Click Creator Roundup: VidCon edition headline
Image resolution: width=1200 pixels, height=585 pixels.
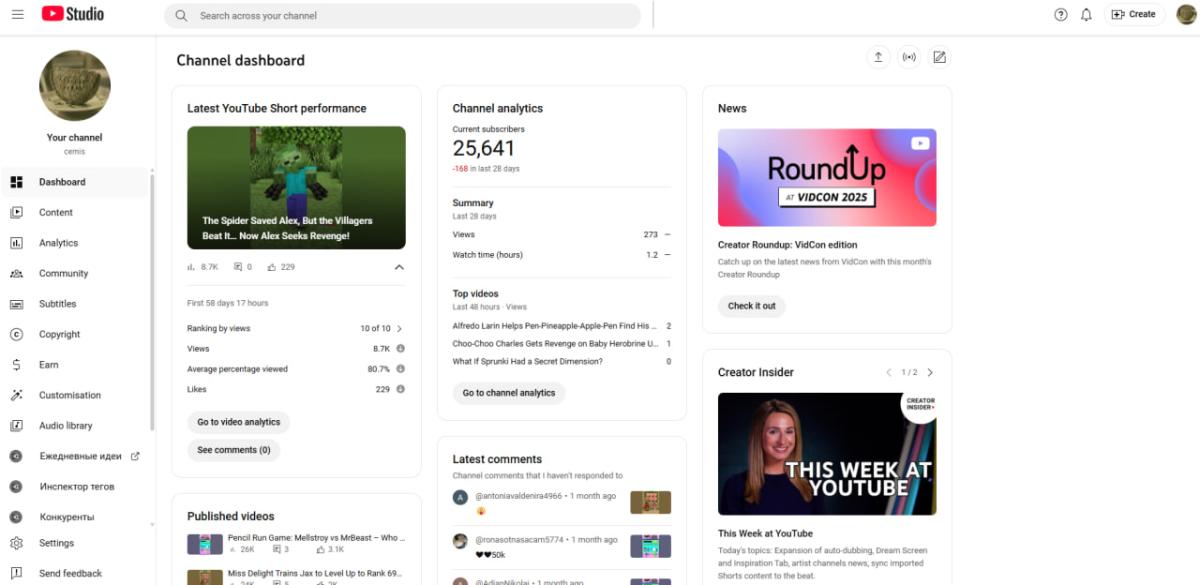(x=788, y=245)
